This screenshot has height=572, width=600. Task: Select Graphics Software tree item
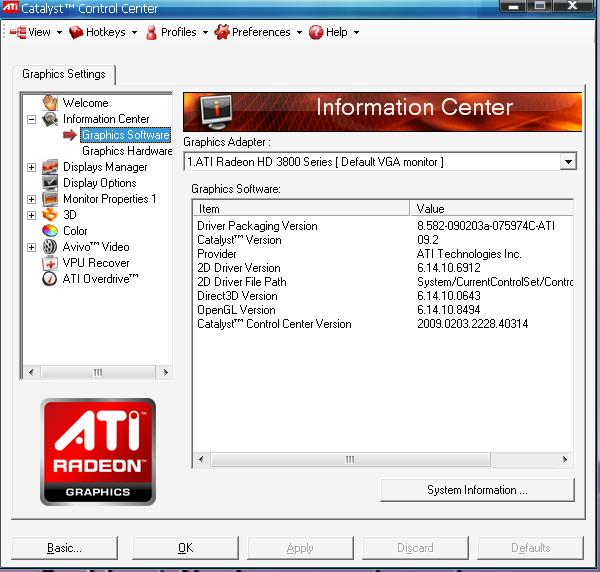coord(126,135)
